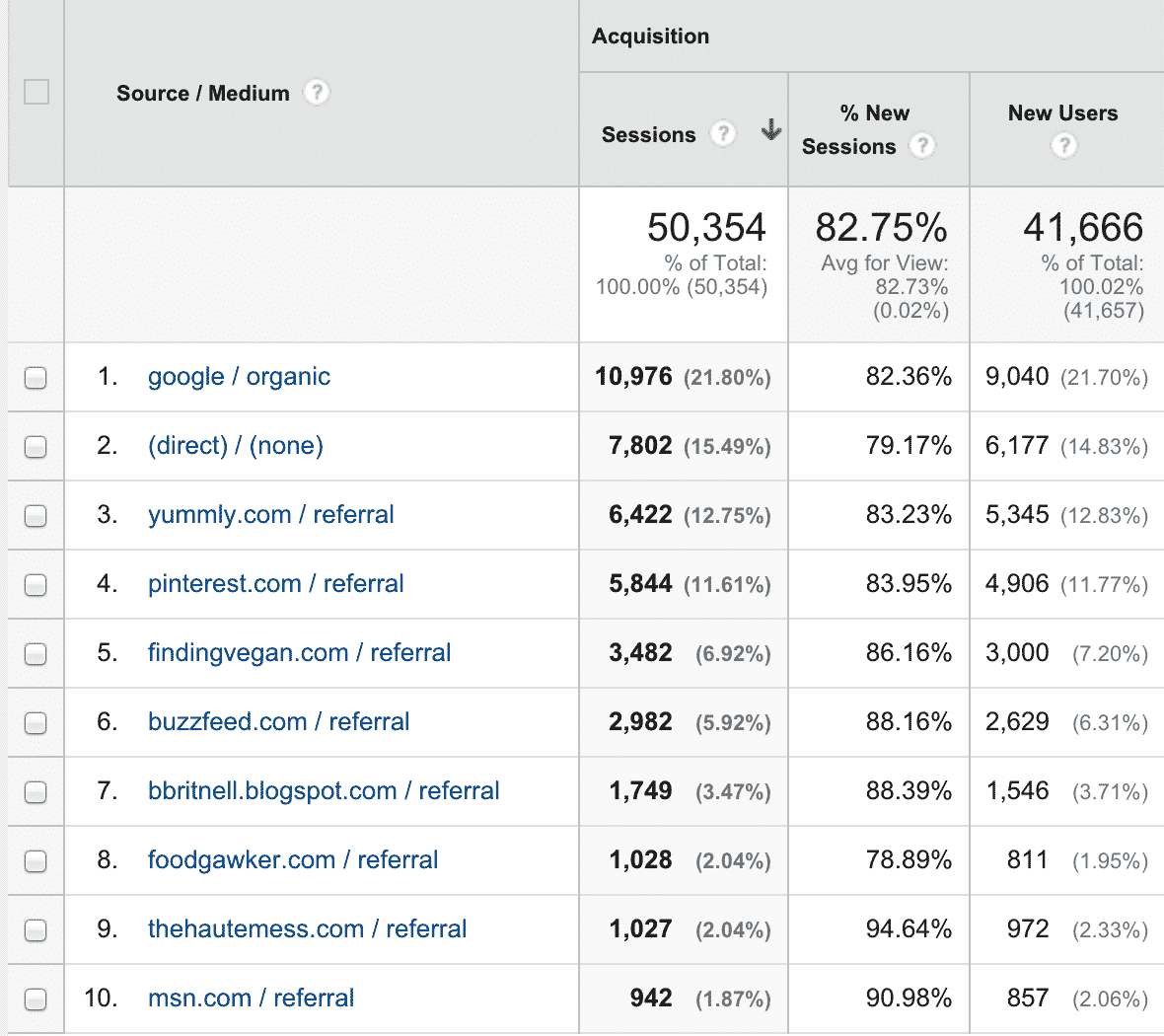
Task: Open thehautemess.com / referral link
Action: tap(308, 929)
